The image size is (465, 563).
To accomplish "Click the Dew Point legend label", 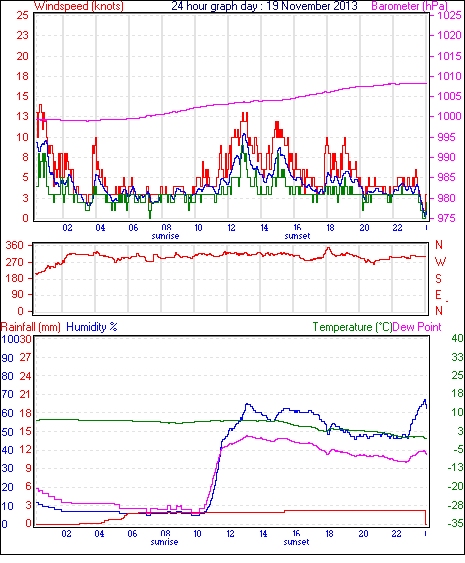I will [x=417, y=327].
